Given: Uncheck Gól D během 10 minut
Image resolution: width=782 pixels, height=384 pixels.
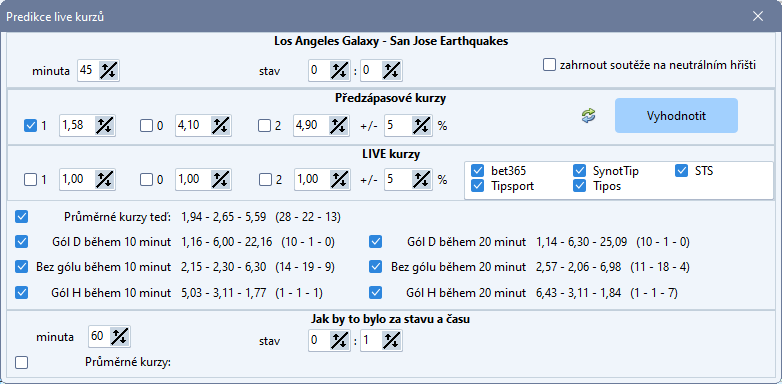Looking at the screenshot, I should coord(21,242).
